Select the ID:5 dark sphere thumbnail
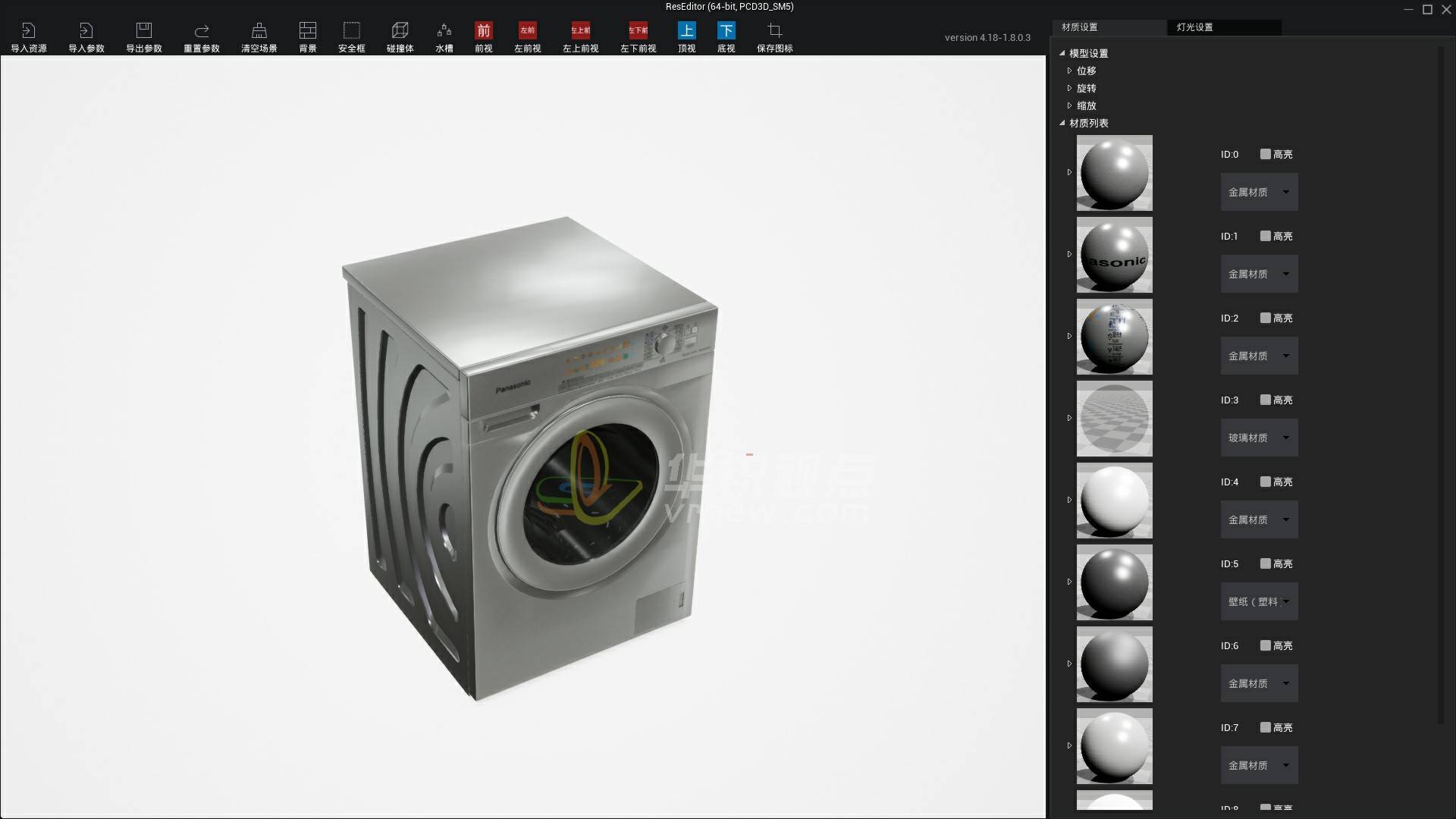The width and height of the screenshot is (1456, 819). coord(1114,582)
